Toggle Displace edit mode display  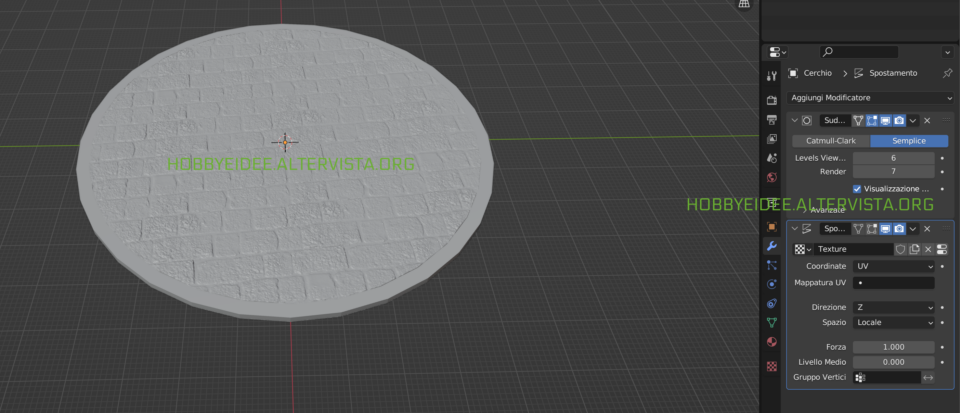(x=872, y=229)
